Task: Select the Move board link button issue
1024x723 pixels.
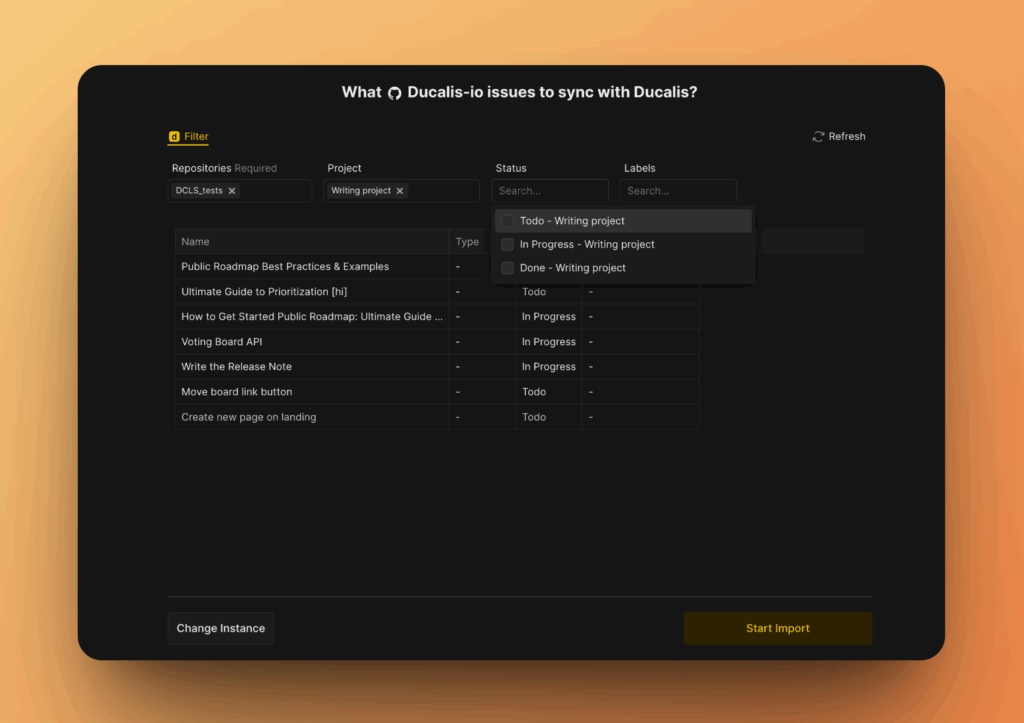Action: (236, 392)
